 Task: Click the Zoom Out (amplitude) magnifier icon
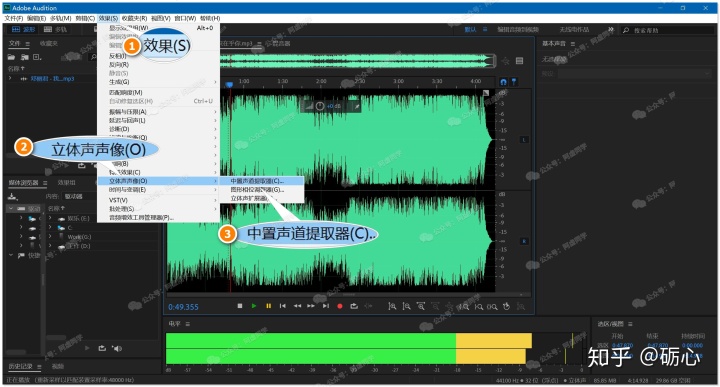(x=406, y=306)
